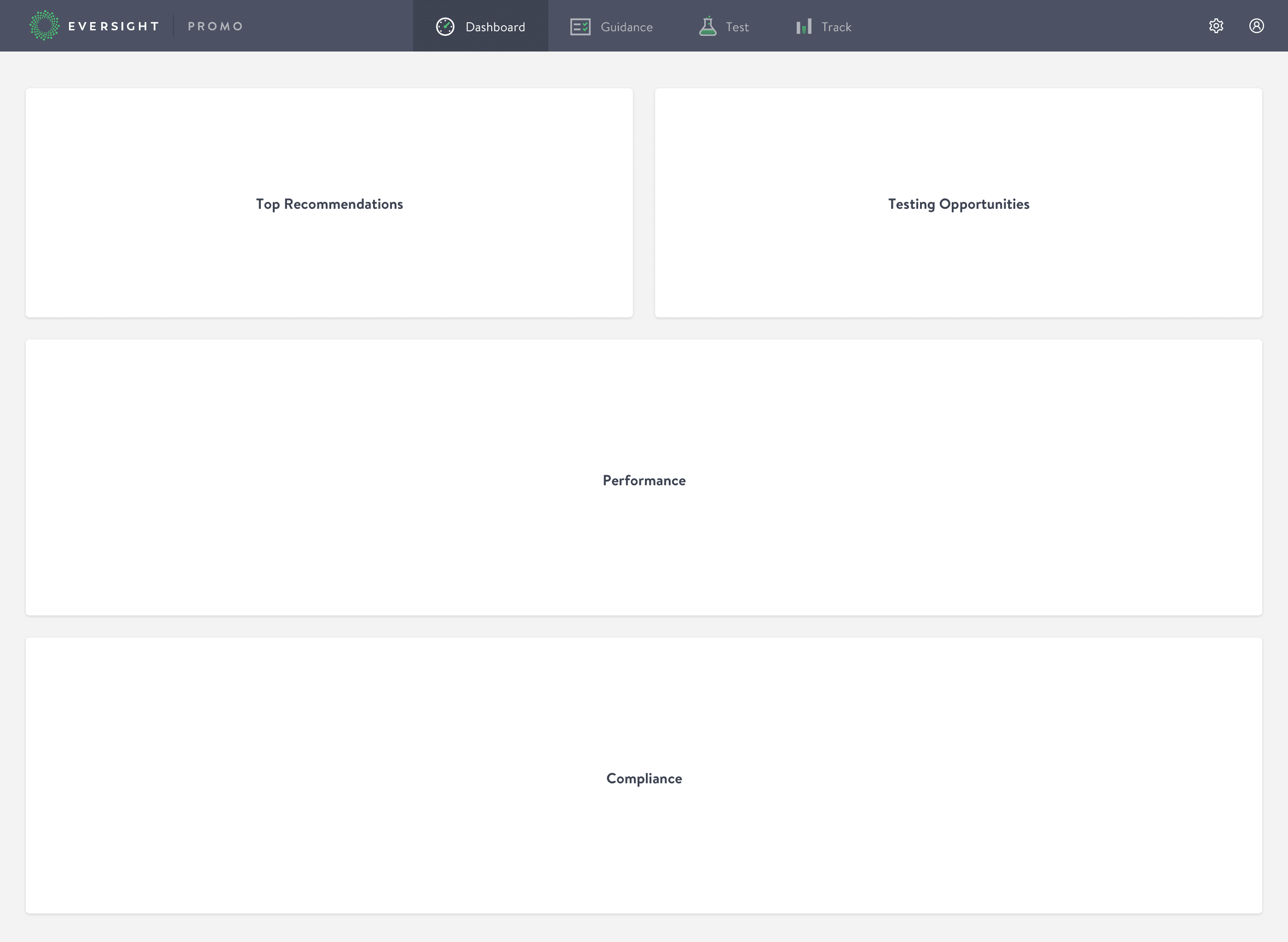
Task: Click the Eversight green circular logo
Action: point(45,26)
